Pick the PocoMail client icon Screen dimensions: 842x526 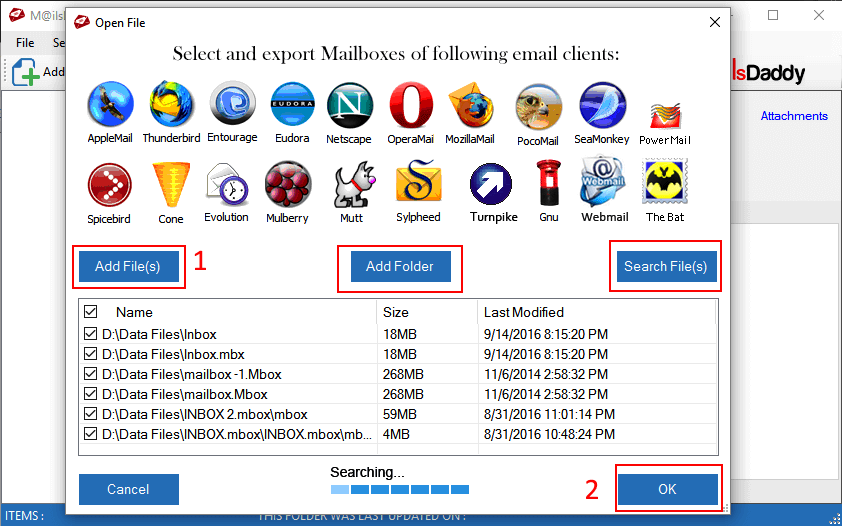coord(538,107)
